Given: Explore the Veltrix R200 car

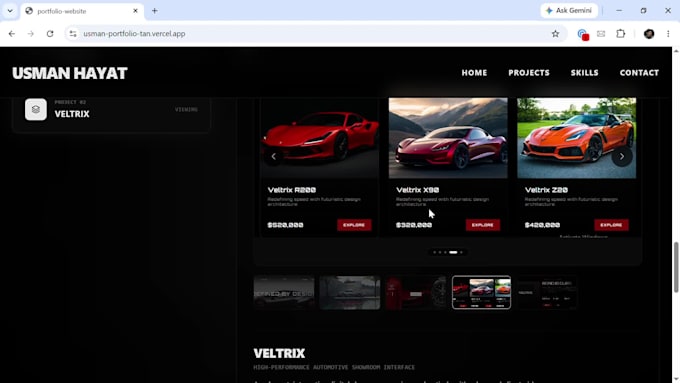Looking at the screenshot, I should [x=354, y=225].
